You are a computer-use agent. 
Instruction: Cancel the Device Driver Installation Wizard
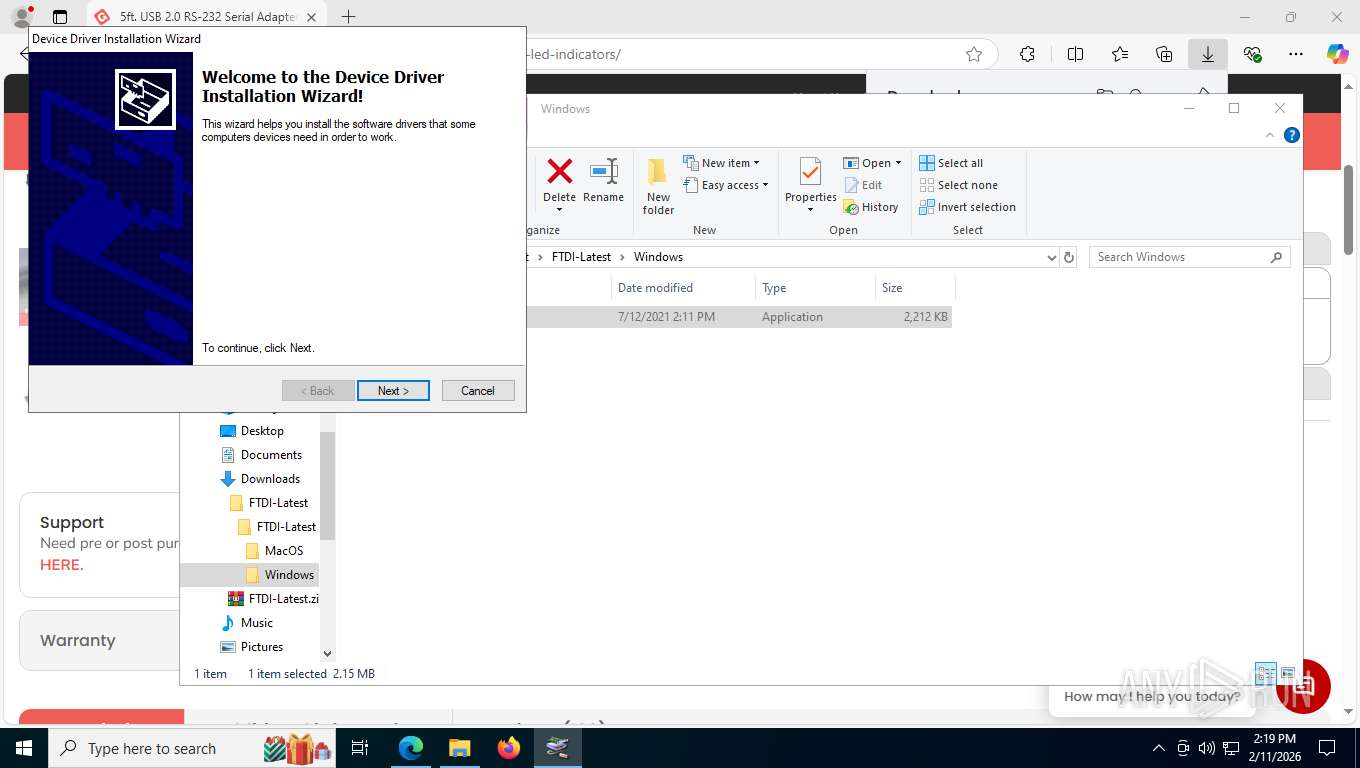pyautogui.click(x=478, y=391)
